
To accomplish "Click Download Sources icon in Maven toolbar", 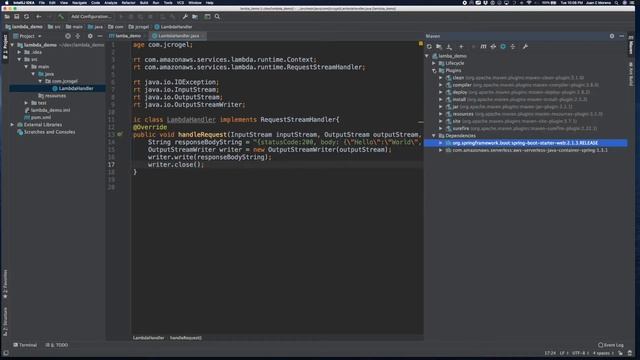I will pyautogui.click(x=449, y=47).
